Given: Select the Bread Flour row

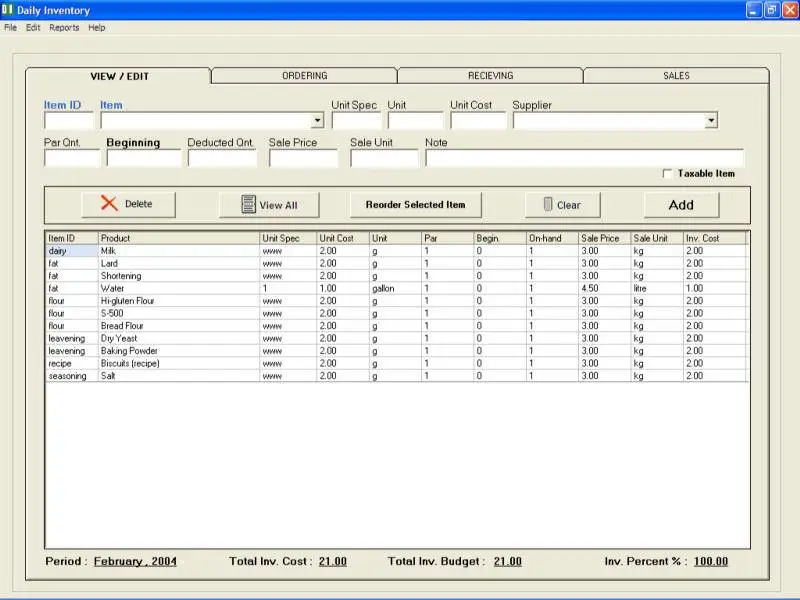Looking at the screenshot, I should [x=396, y=326].
